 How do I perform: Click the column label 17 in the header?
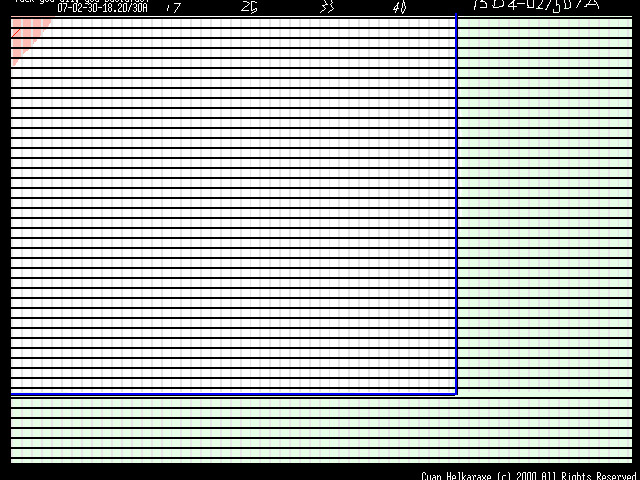[173, 7]
